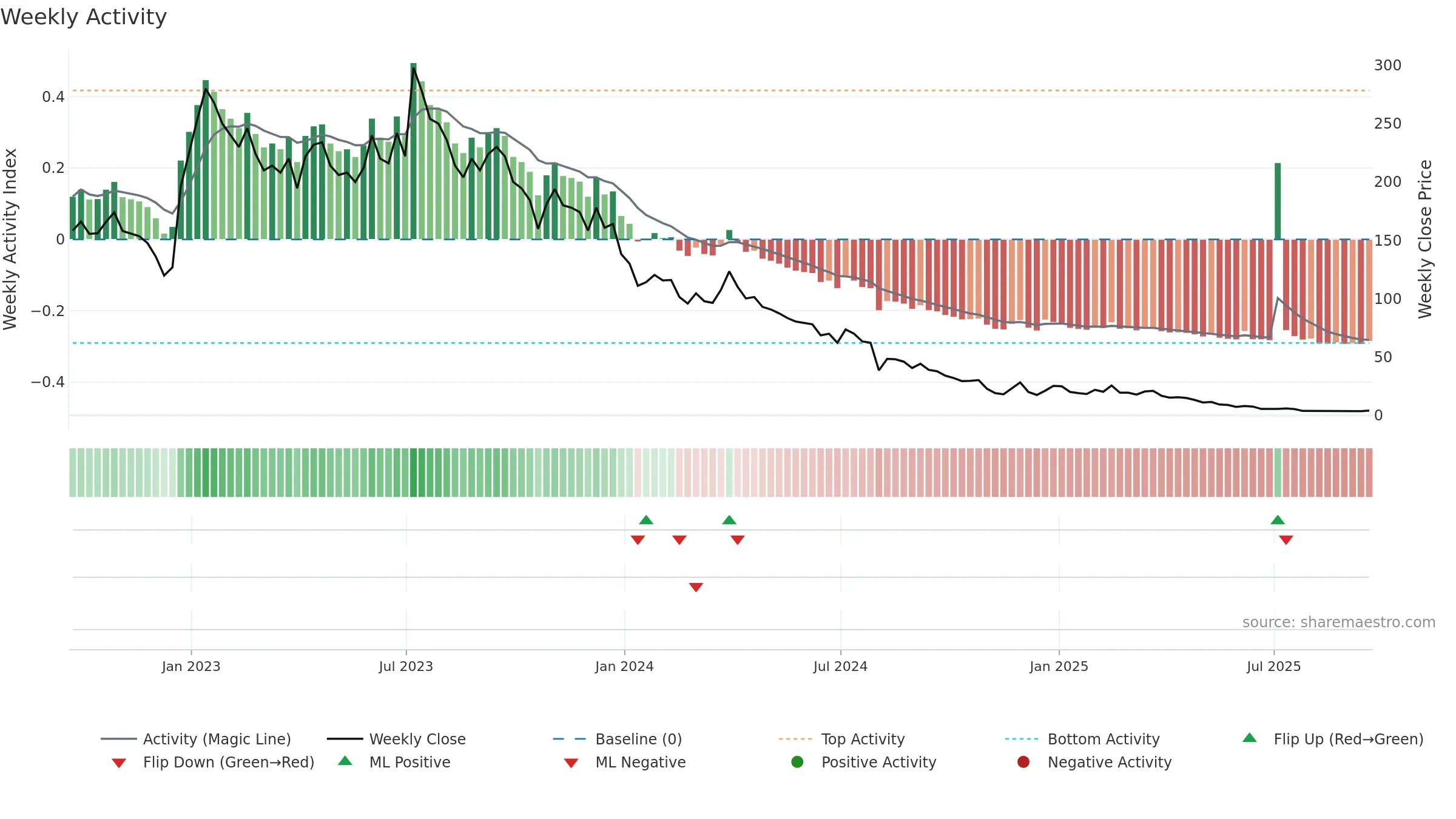Click the tall green bar after Jul 2025
The width and height of the screenshot is (1456, 819).
point(1278,201)
